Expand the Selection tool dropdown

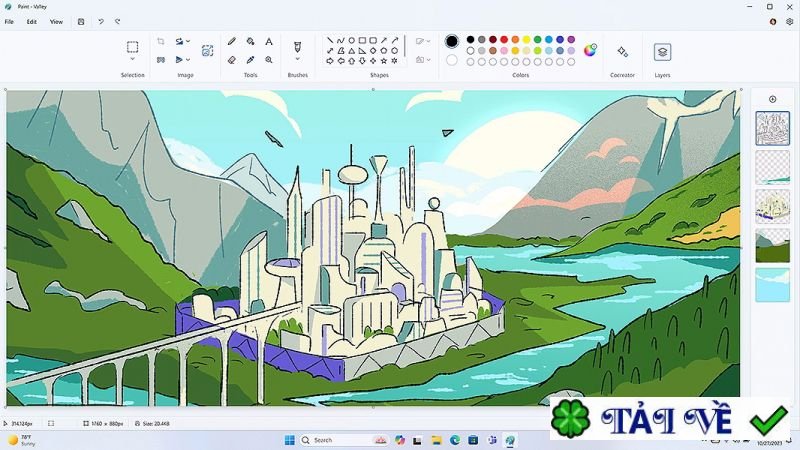(x=132, y=60)
